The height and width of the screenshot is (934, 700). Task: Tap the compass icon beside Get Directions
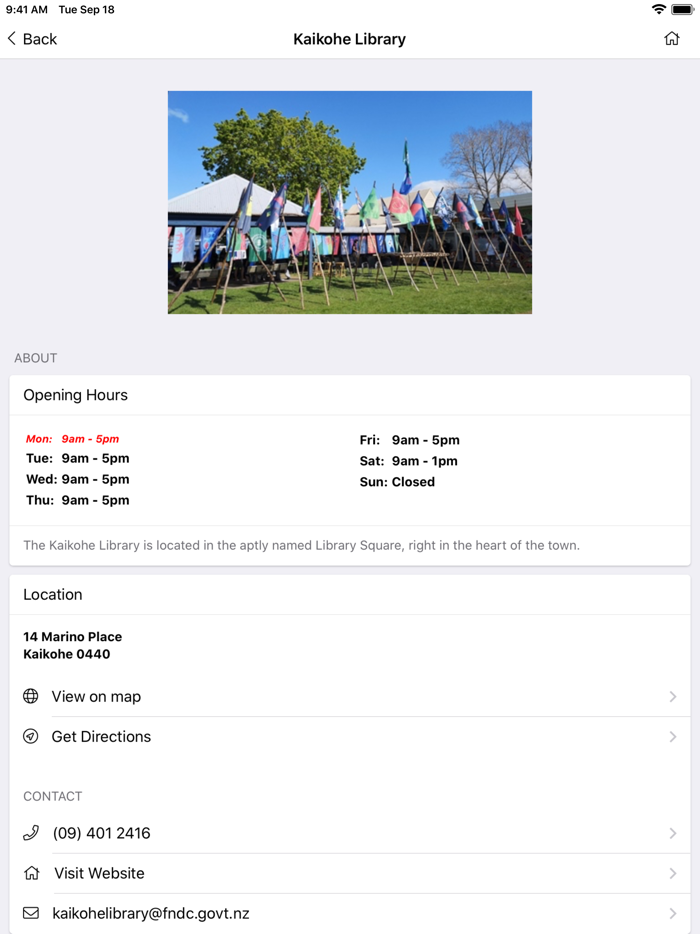click(x=31, y=736)
